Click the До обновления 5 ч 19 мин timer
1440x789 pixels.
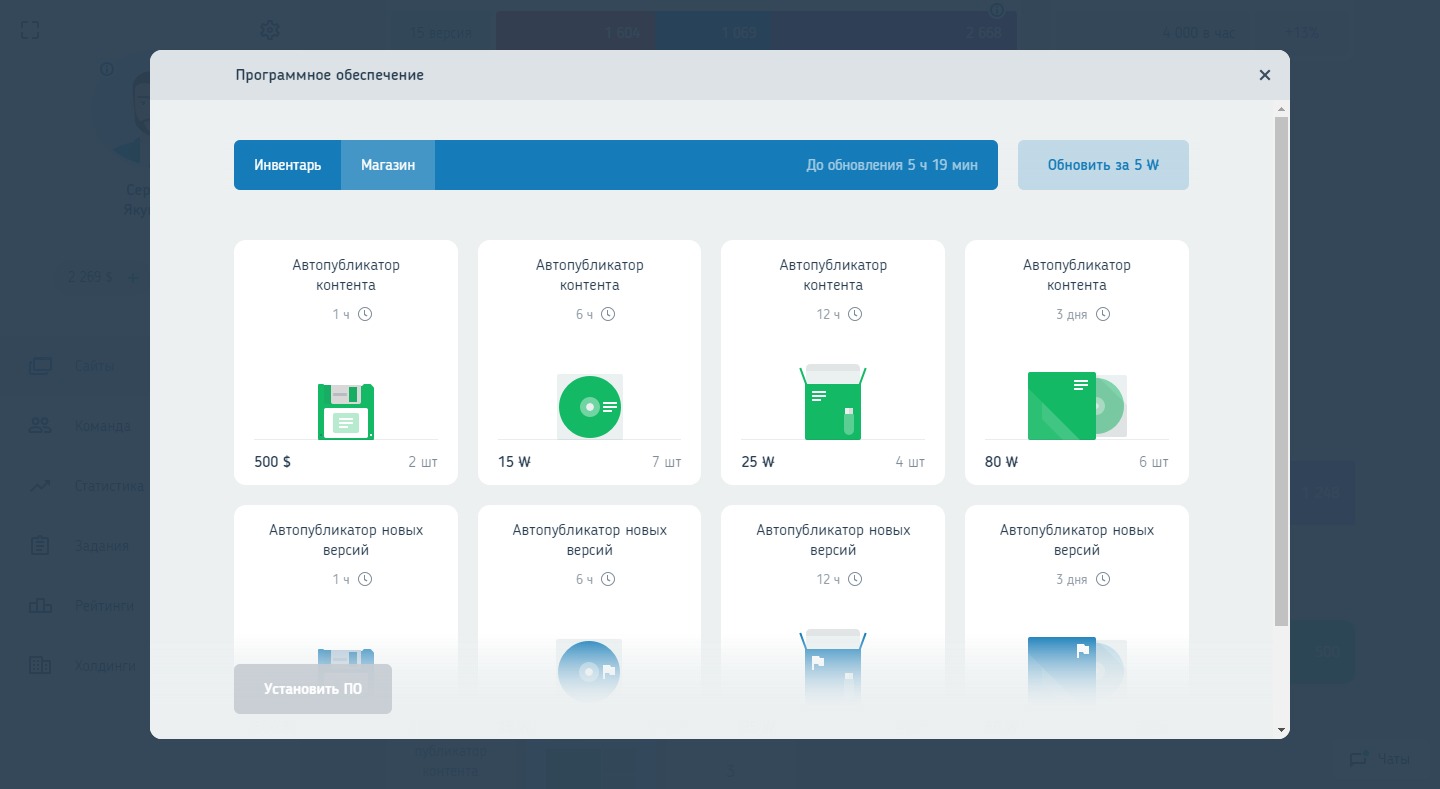point(892,165)
